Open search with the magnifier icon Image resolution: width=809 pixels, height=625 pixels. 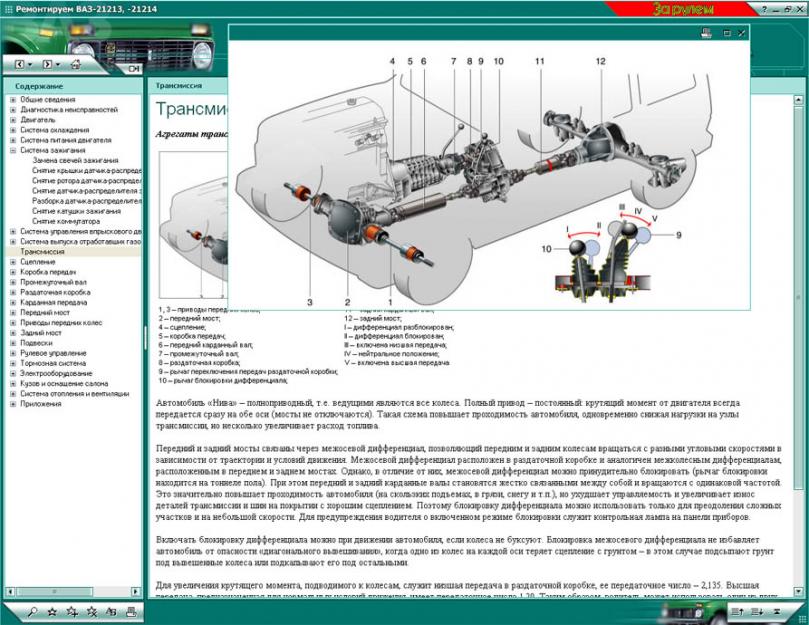pyautogui.click(x=33, y=612)
